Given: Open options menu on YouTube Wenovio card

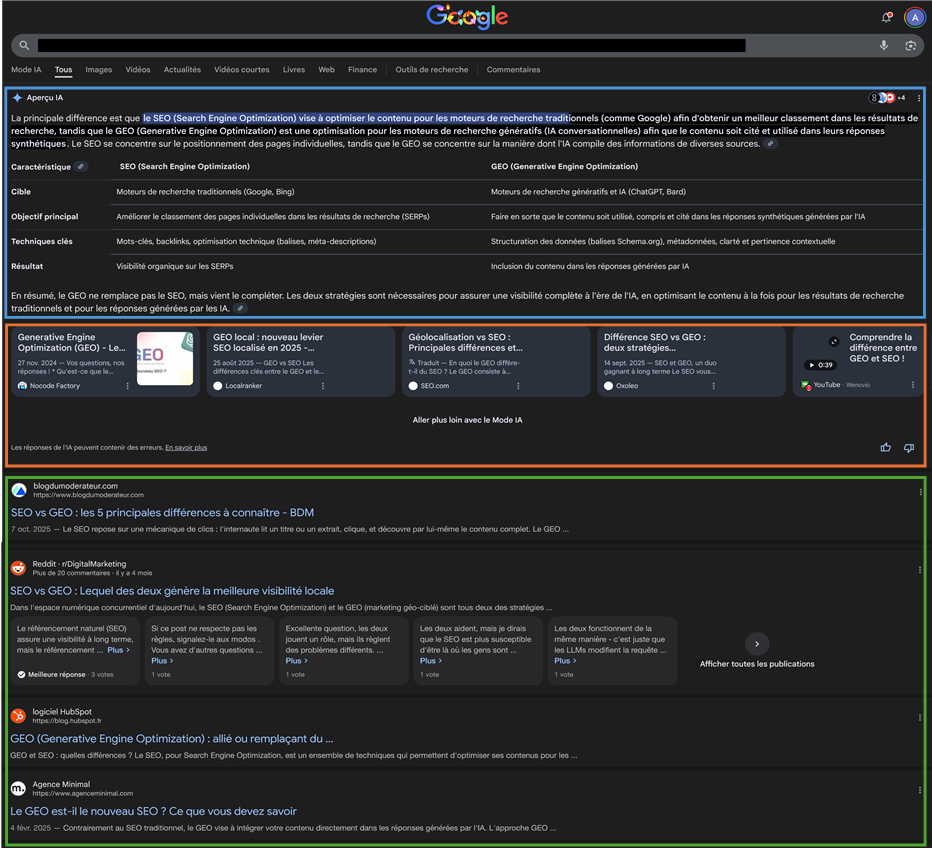Looking at the screenshot, I should point(913,385).
